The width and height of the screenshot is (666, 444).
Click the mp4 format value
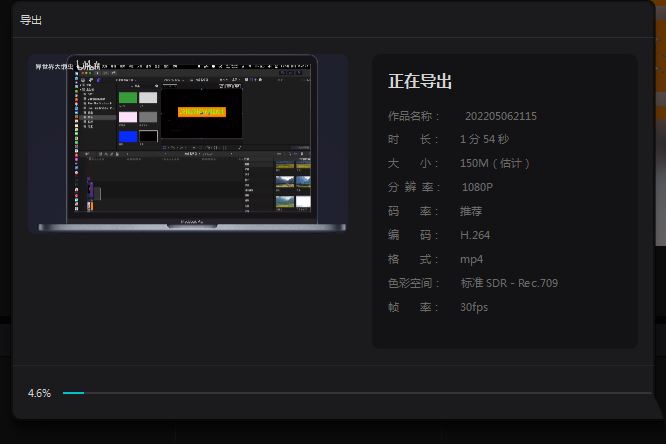pyautogui.click(x=471, y=260)
